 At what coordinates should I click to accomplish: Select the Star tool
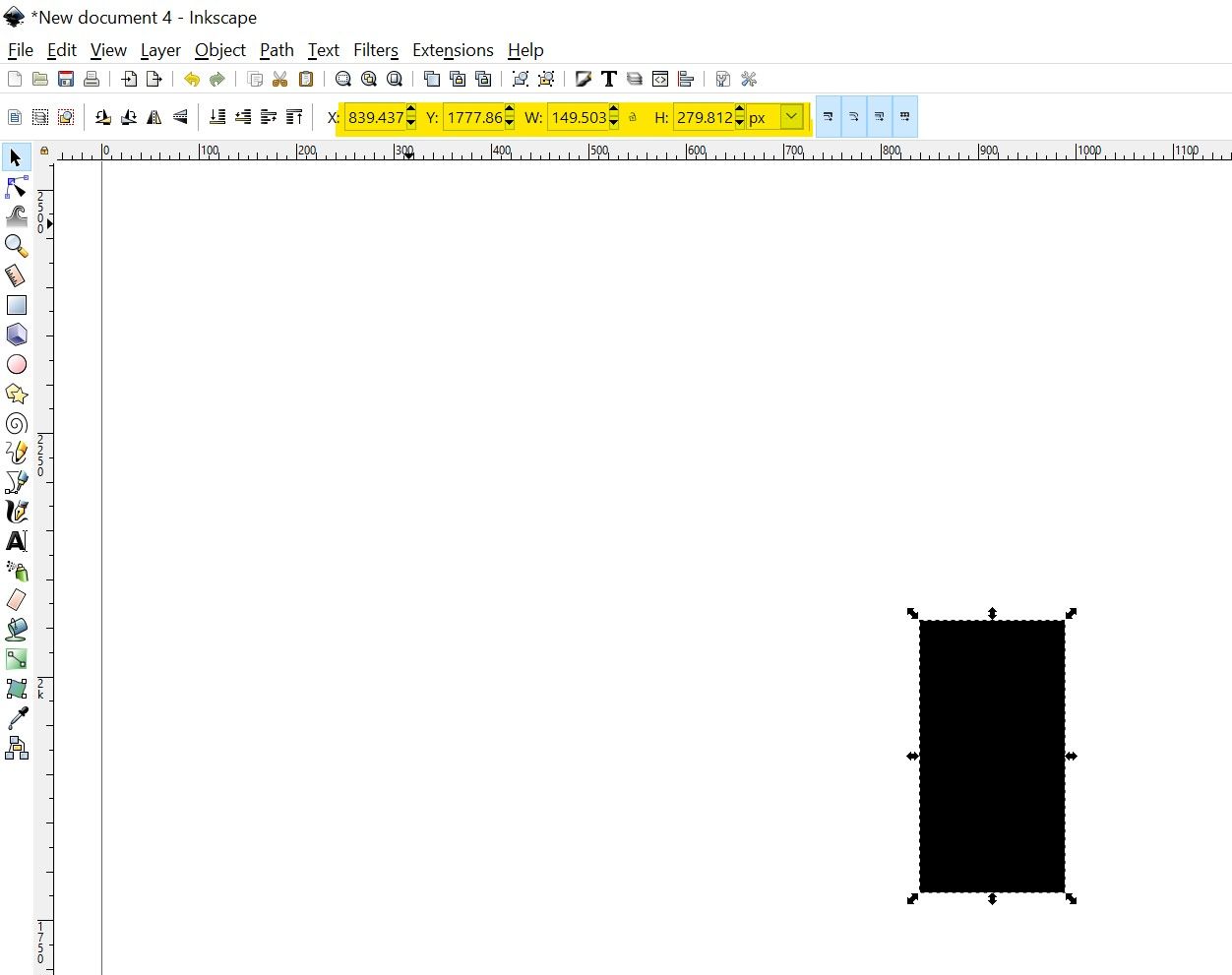16,394
